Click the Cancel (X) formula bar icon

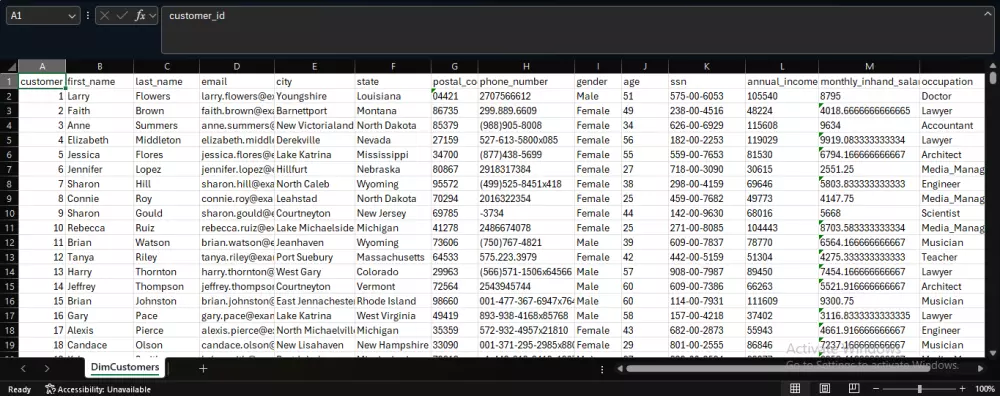[x=105, y=16]
